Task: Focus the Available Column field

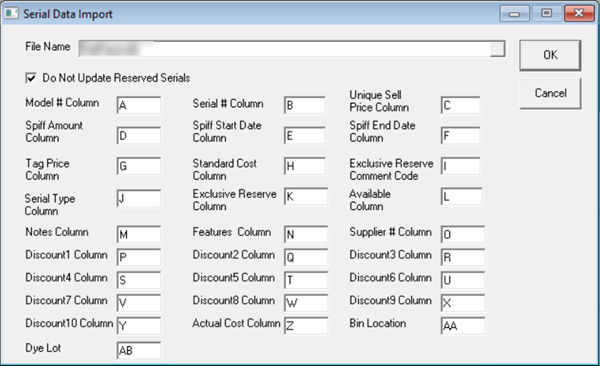Action: [x=461, y=197]
